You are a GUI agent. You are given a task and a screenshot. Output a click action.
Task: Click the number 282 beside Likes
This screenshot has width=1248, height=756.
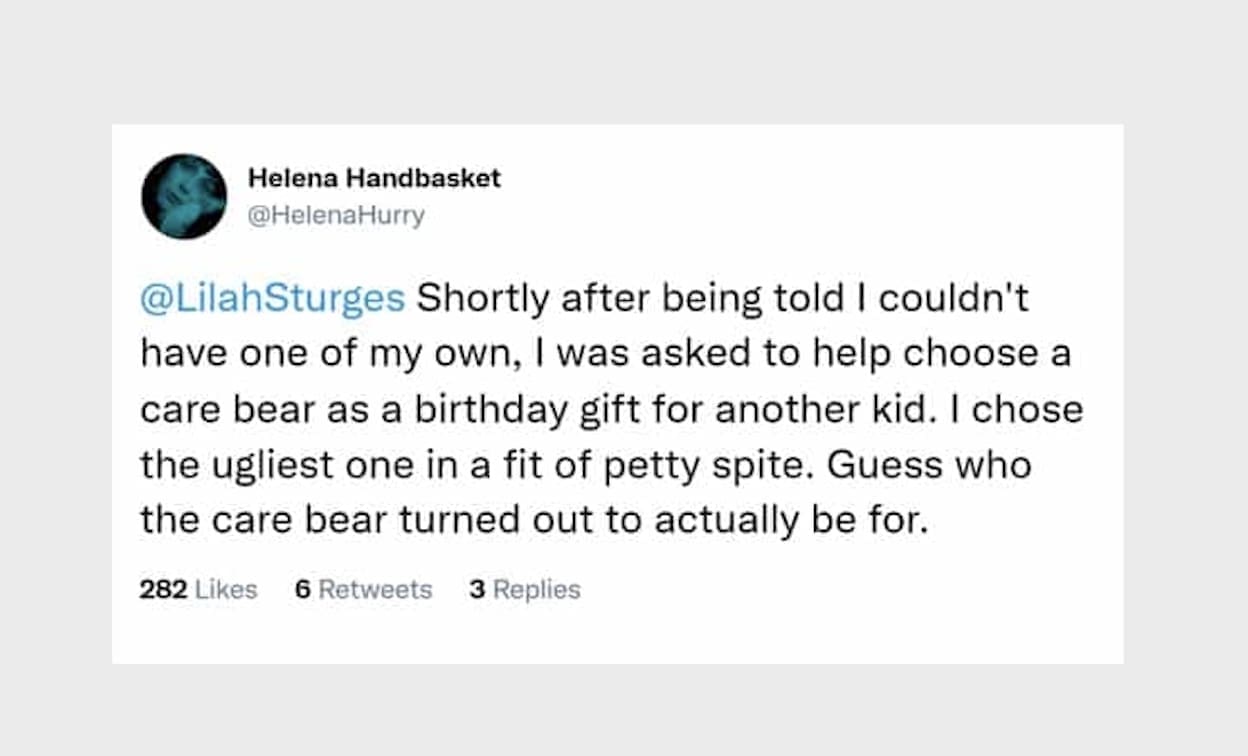[x=163, y=590]
